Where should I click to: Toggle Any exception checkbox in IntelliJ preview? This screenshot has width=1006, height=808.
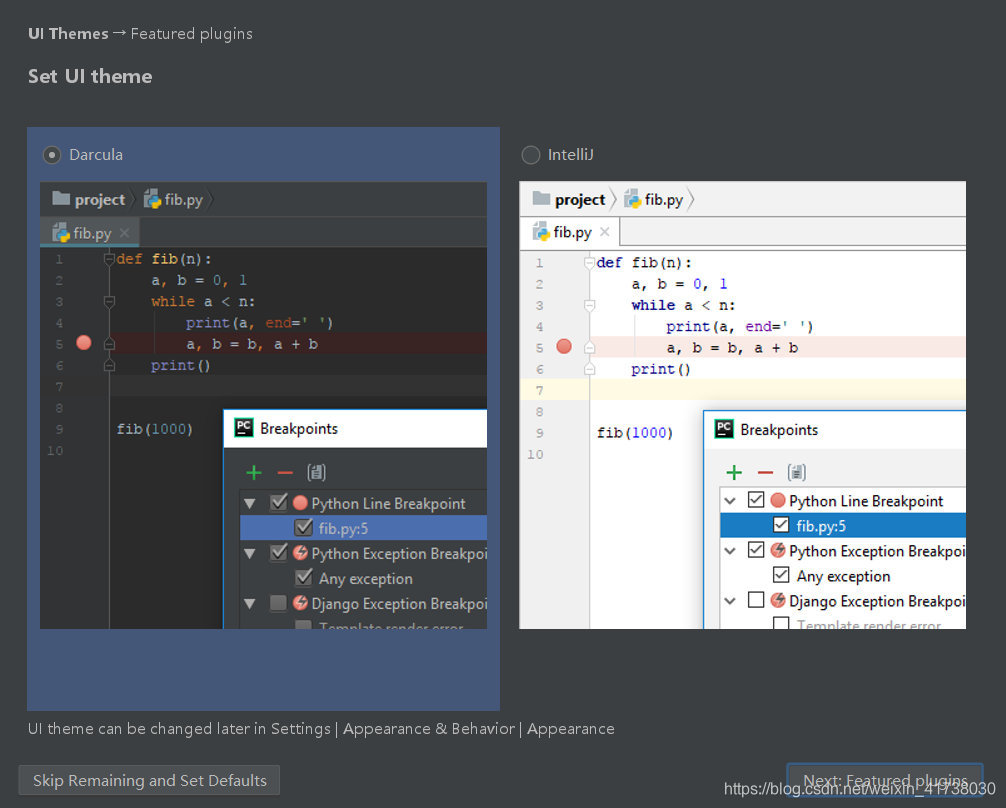781,575
